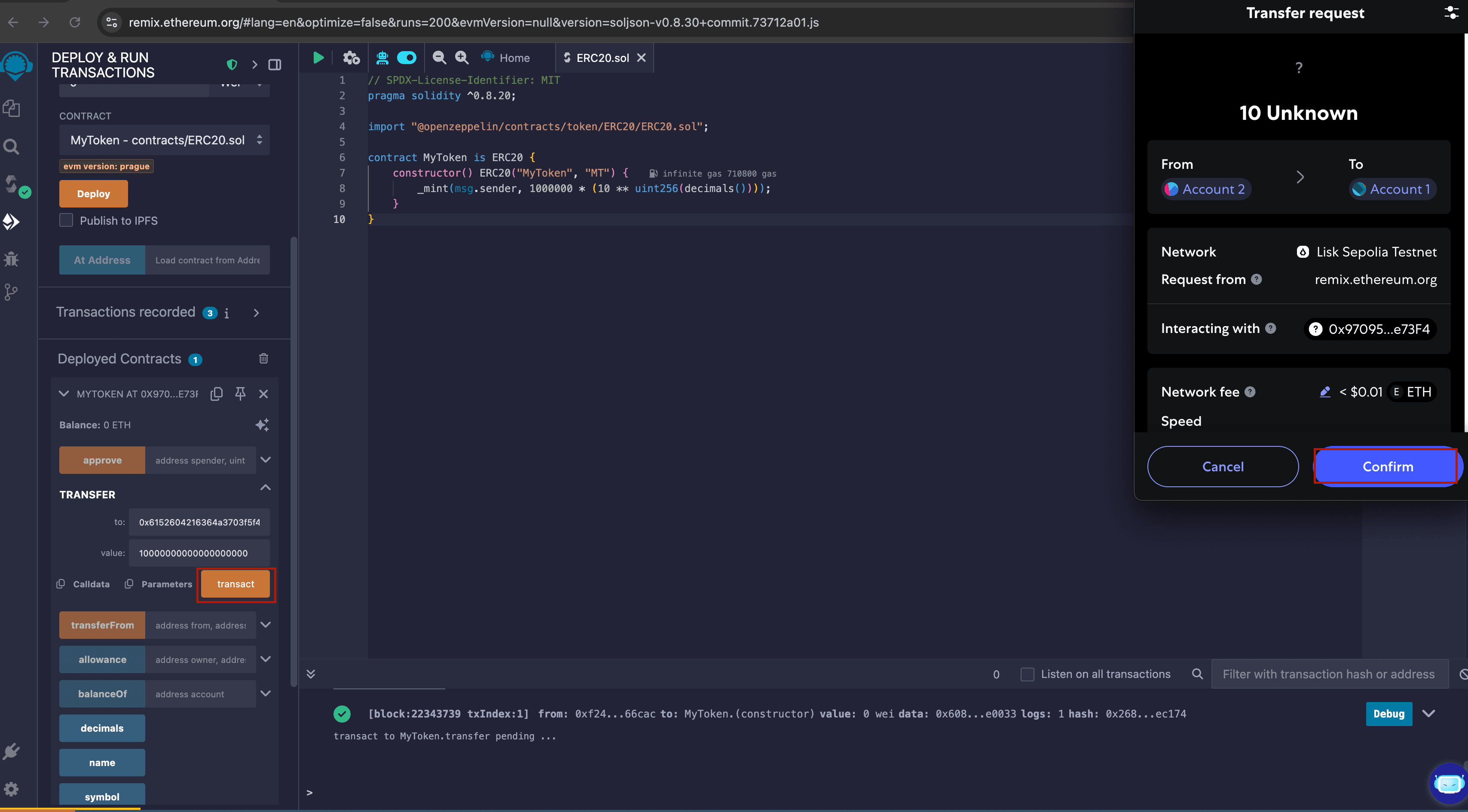This screenshot has height=812, width=1468.
Task: Close the ERC20.sol tab
Action: coord(641,58)
